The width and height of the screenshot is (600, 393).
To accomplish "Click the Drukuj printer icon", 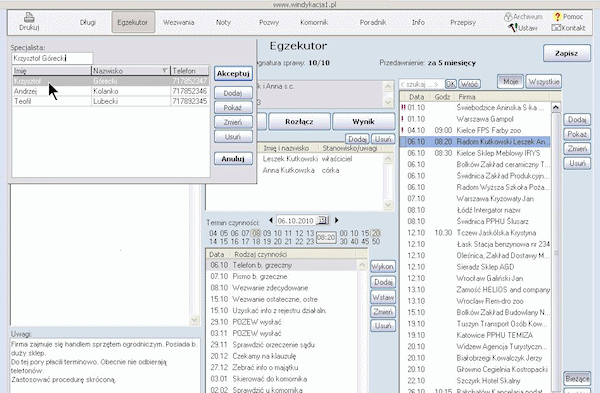I will tap(29, 17).
